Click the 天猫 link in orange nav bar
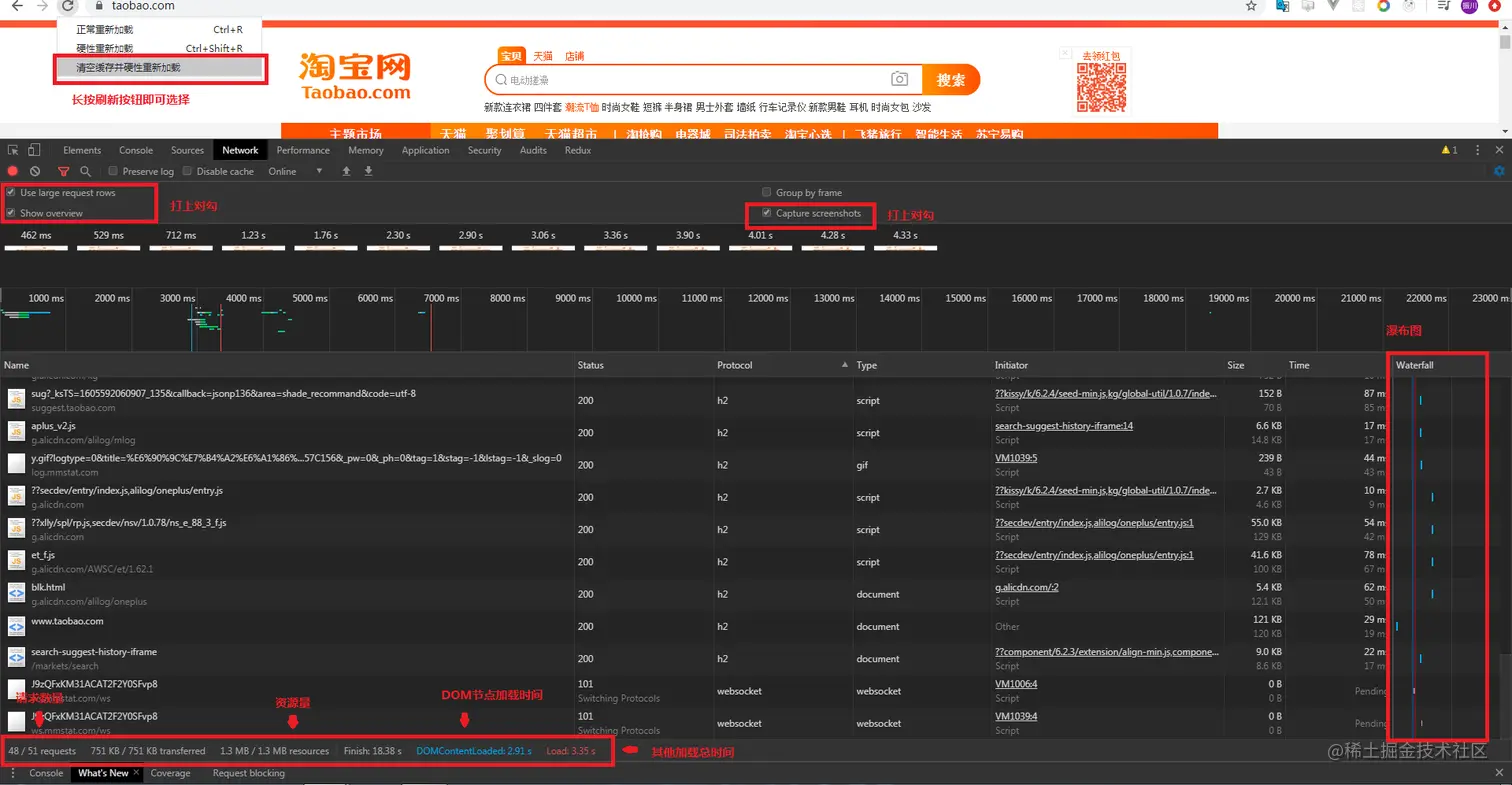 [x=453, y=134]
